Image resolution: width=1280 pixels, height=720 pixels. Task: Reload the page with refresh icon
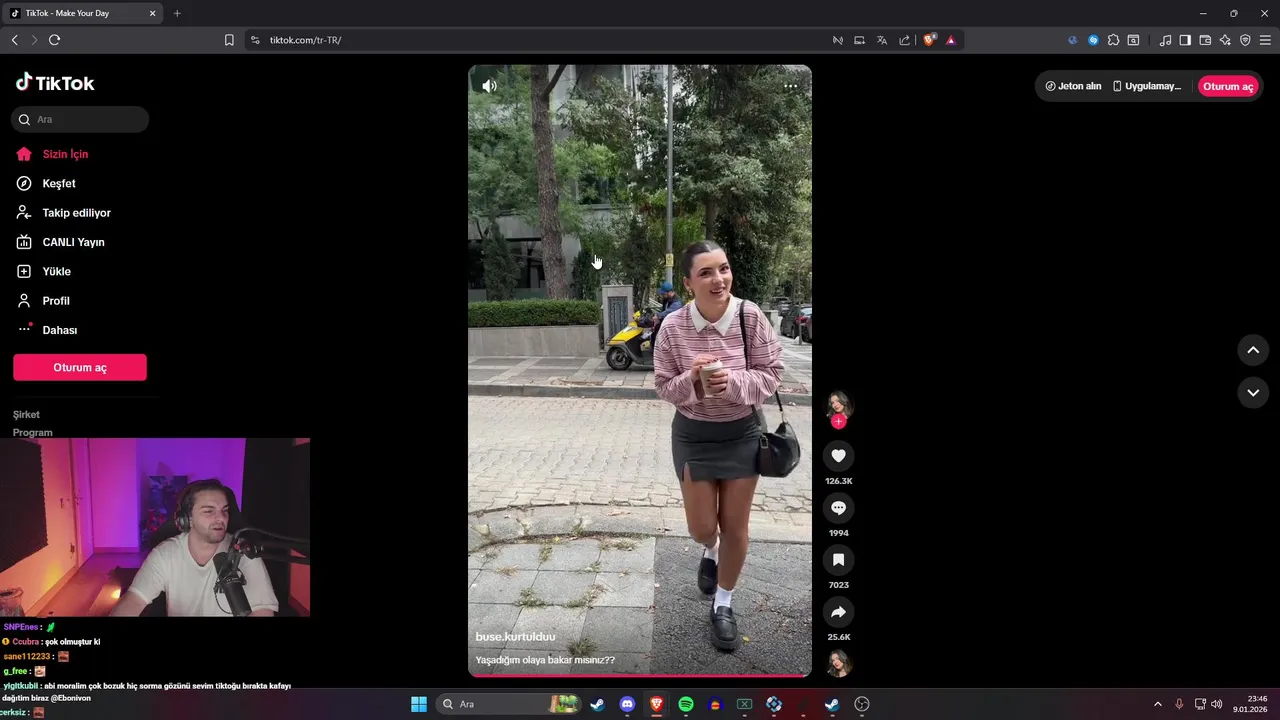click(54, 40)
